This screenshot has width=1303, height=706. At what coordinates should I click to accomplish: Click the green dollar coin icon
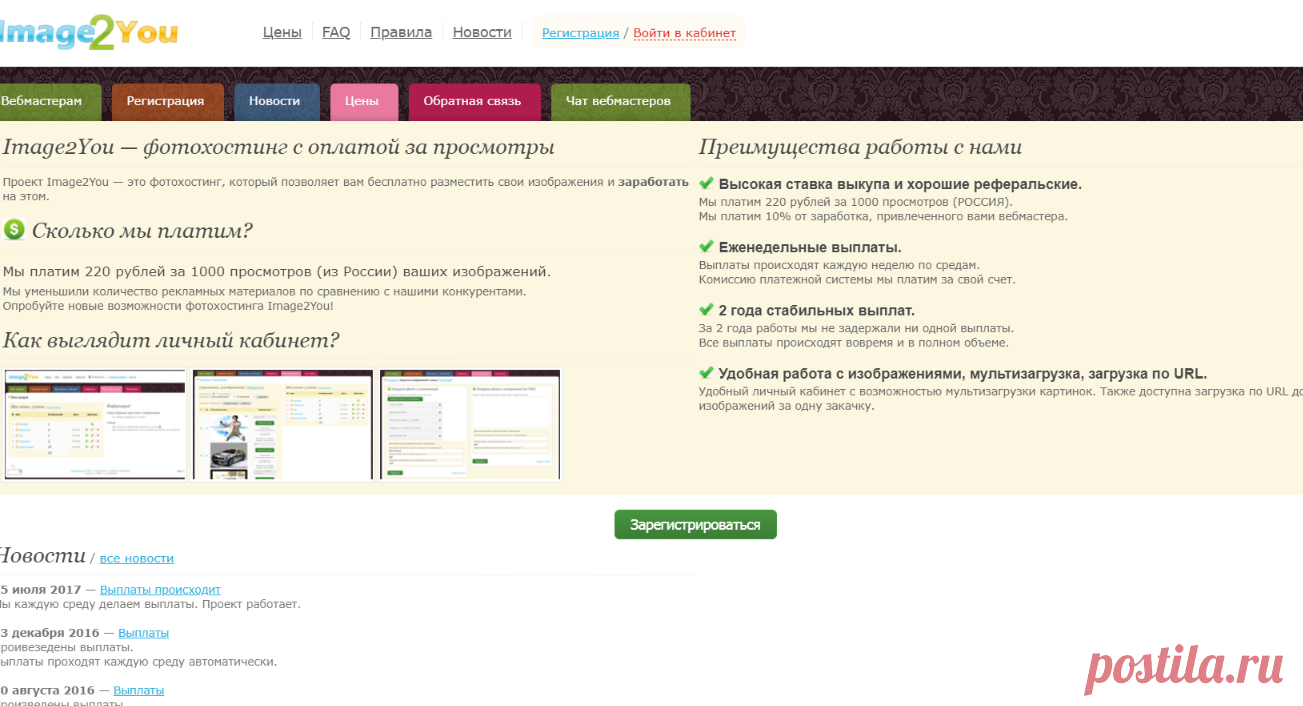(14, 230)
